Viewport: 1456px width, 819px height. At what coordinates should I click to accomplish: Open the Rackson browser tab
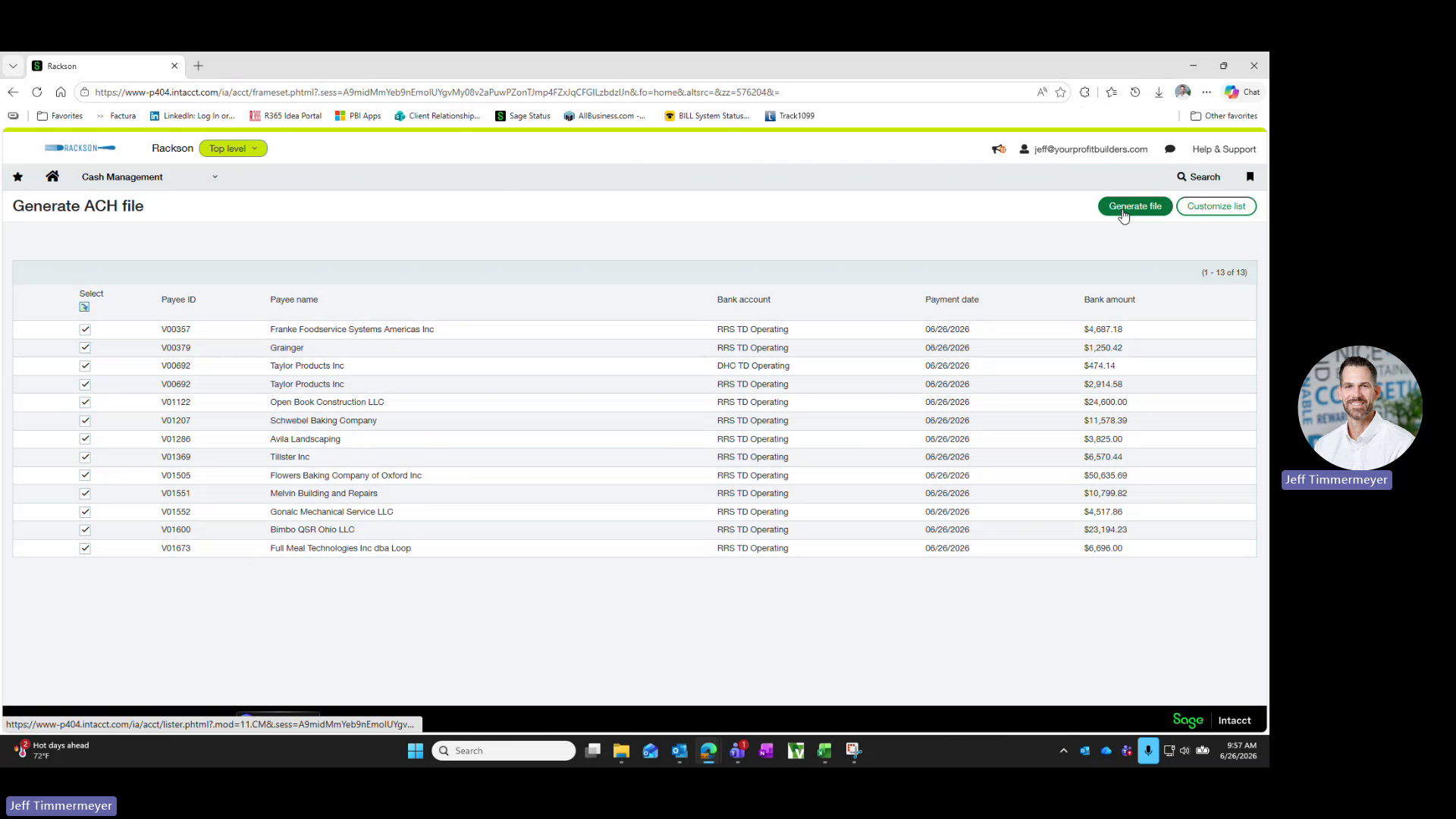pyautogui.click(x=106, y=66)
